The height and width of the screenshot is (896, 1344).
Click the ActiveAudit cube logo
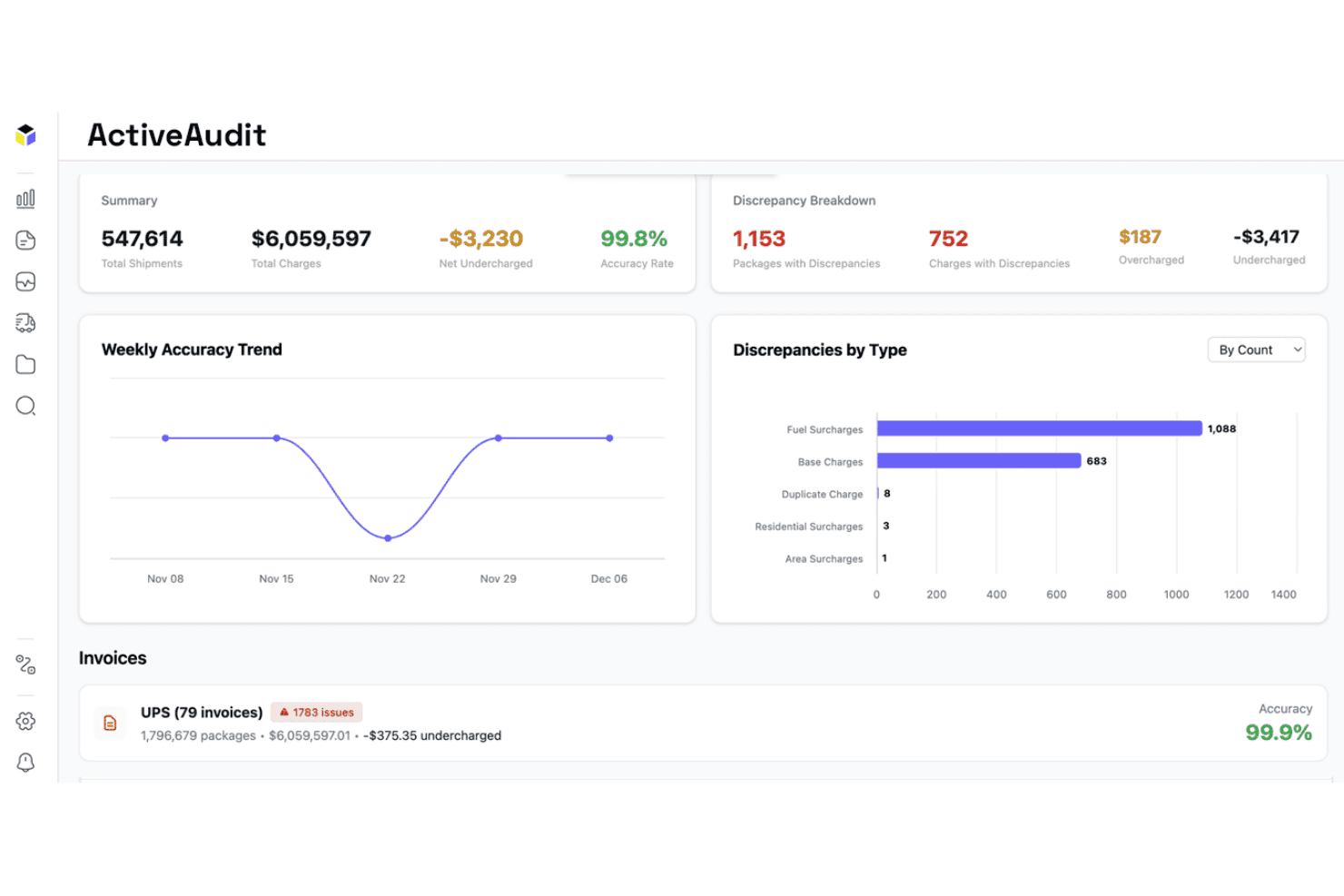coord(25,135)
